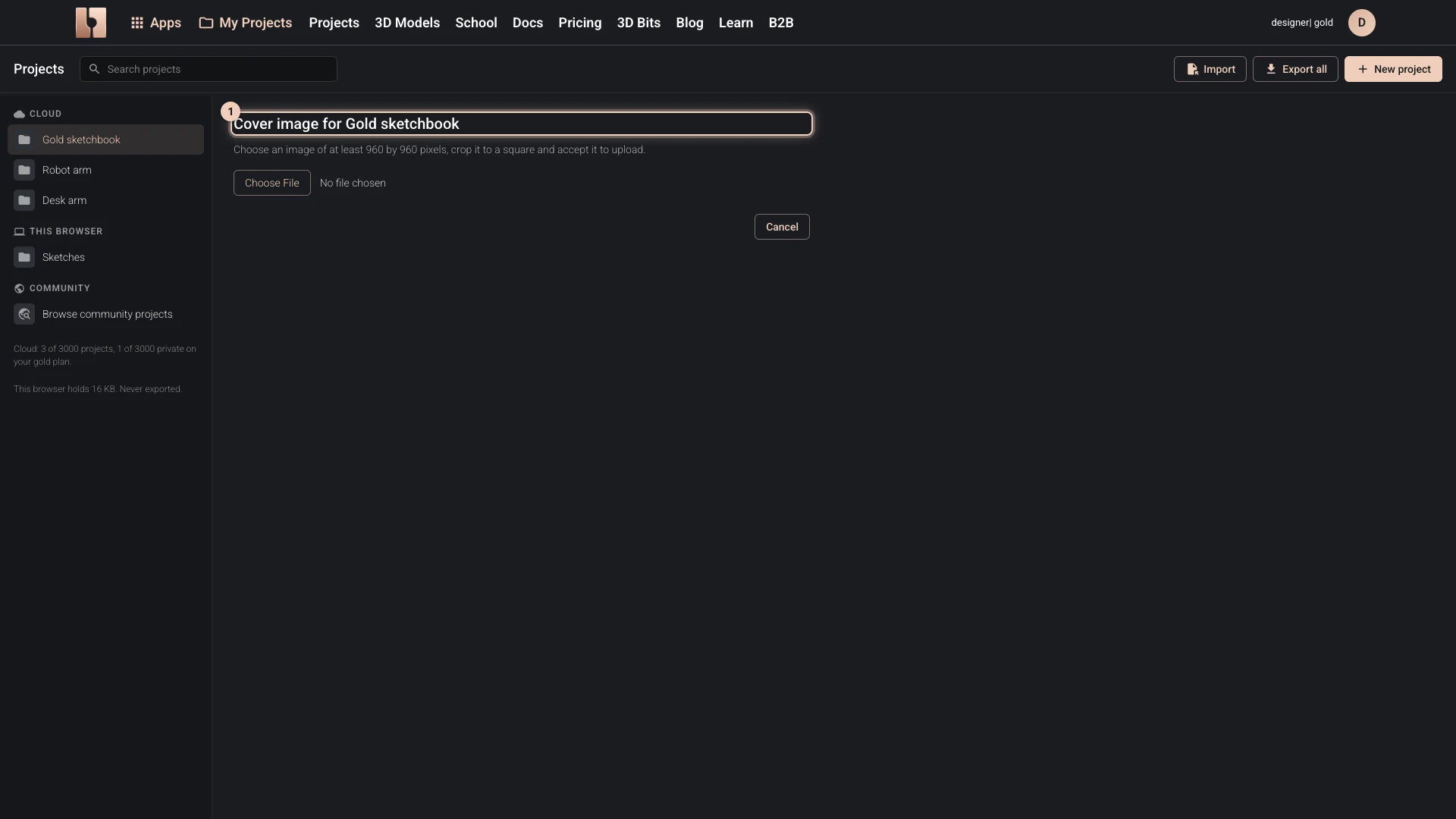
Task: Click the CLOUD section label
Action: click(45, 114)
